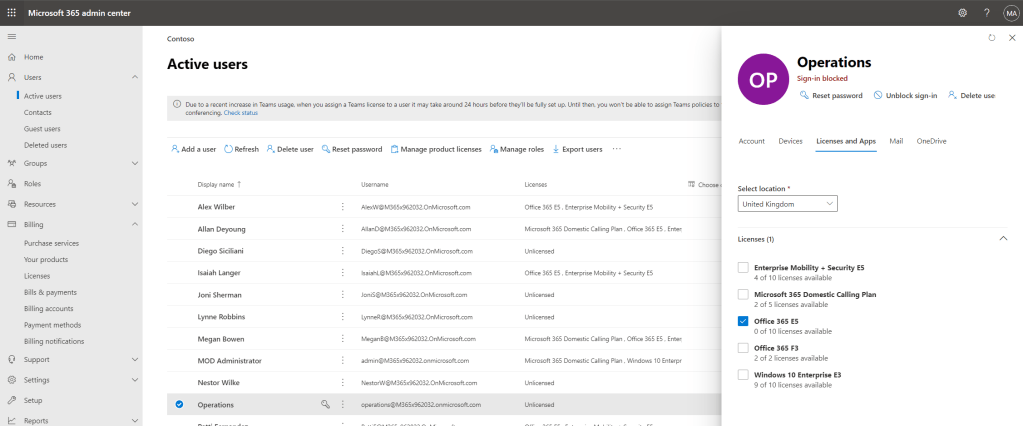Uncheck the Office 365 E5 license

(743, 321)
